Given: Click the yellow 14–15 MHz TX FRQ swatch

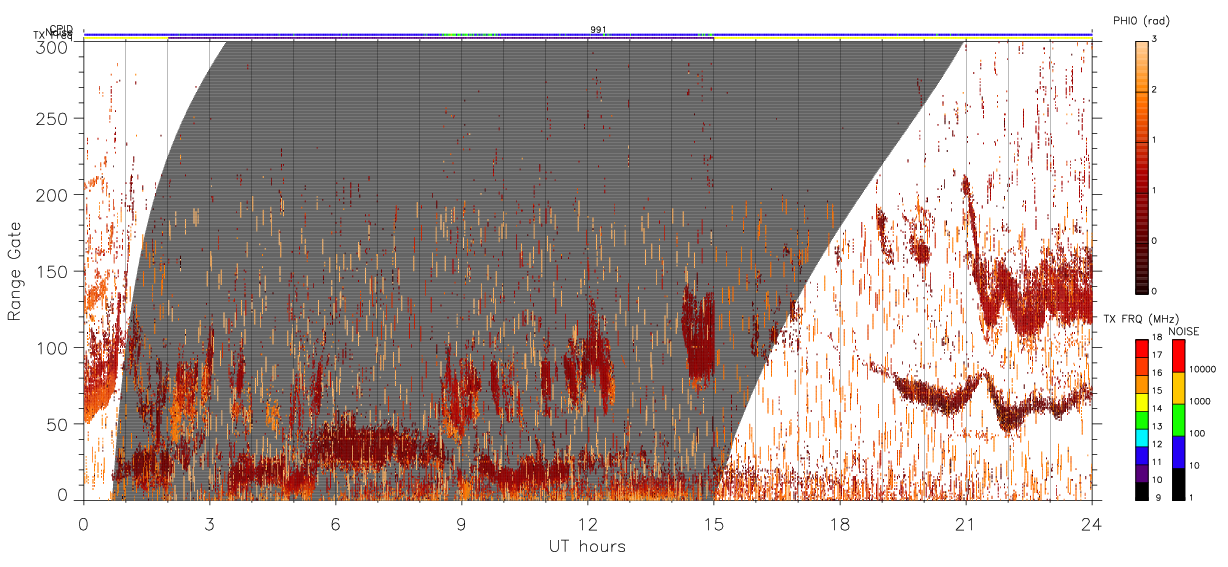Looking at the screenshot, I should click(x=1141, y=402).
